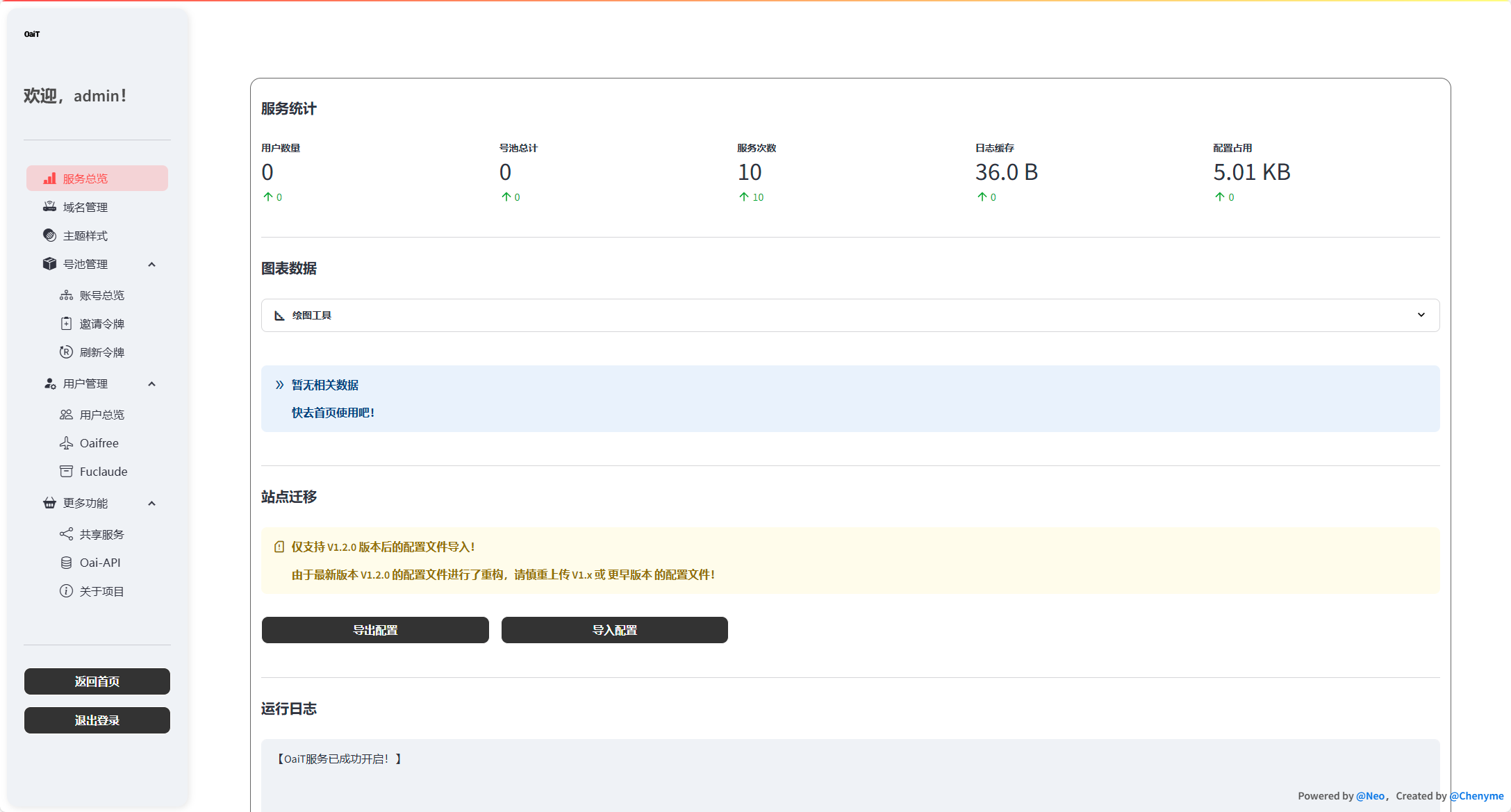Click the 服务总览 bar chart icon
The height and width of the screenshot is (812, 1511).
coord(49,179)
